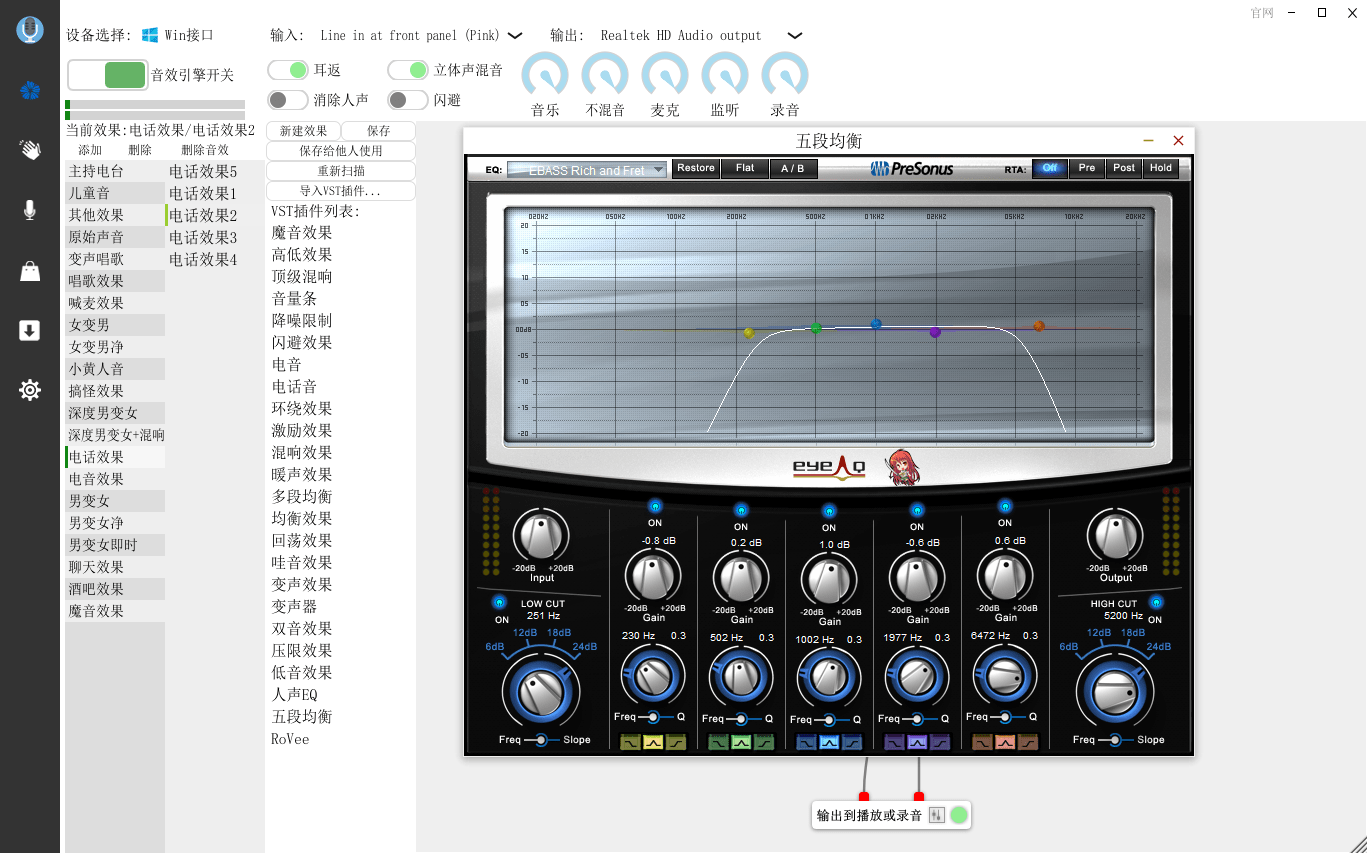Image resolution: width=1367 pixels, height=853 pixels.
Task: Click the Input gain knob
Action: pyautogui.click(x=541, y=535)
